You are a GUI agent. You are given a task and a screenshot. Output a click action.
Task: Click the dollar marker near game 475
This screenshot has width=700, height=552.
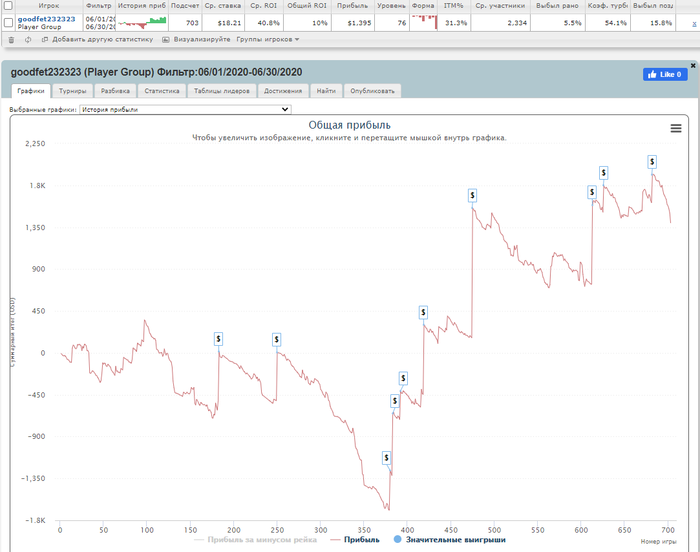coord(472,196)
